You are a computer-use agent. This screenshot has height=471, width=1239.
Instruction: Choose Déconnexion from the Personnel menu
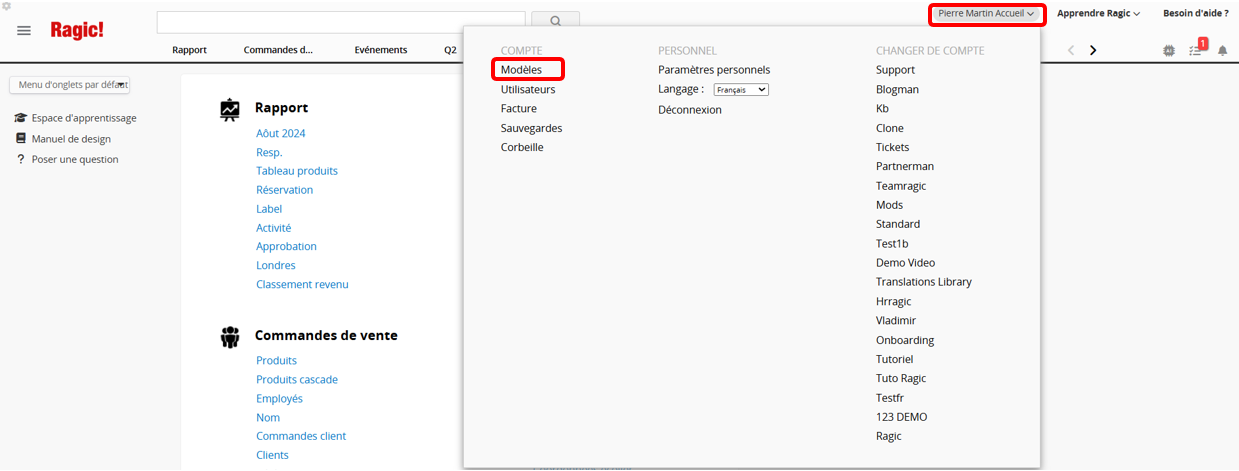click(689, 110)
